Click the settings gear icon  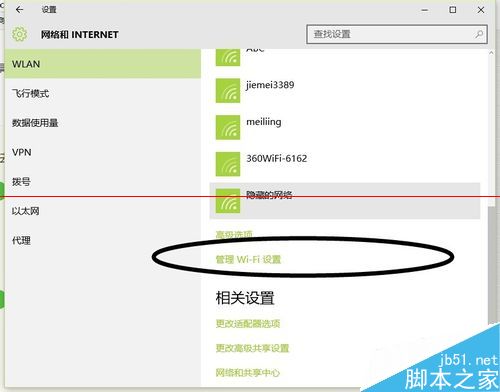pos(19,34)
